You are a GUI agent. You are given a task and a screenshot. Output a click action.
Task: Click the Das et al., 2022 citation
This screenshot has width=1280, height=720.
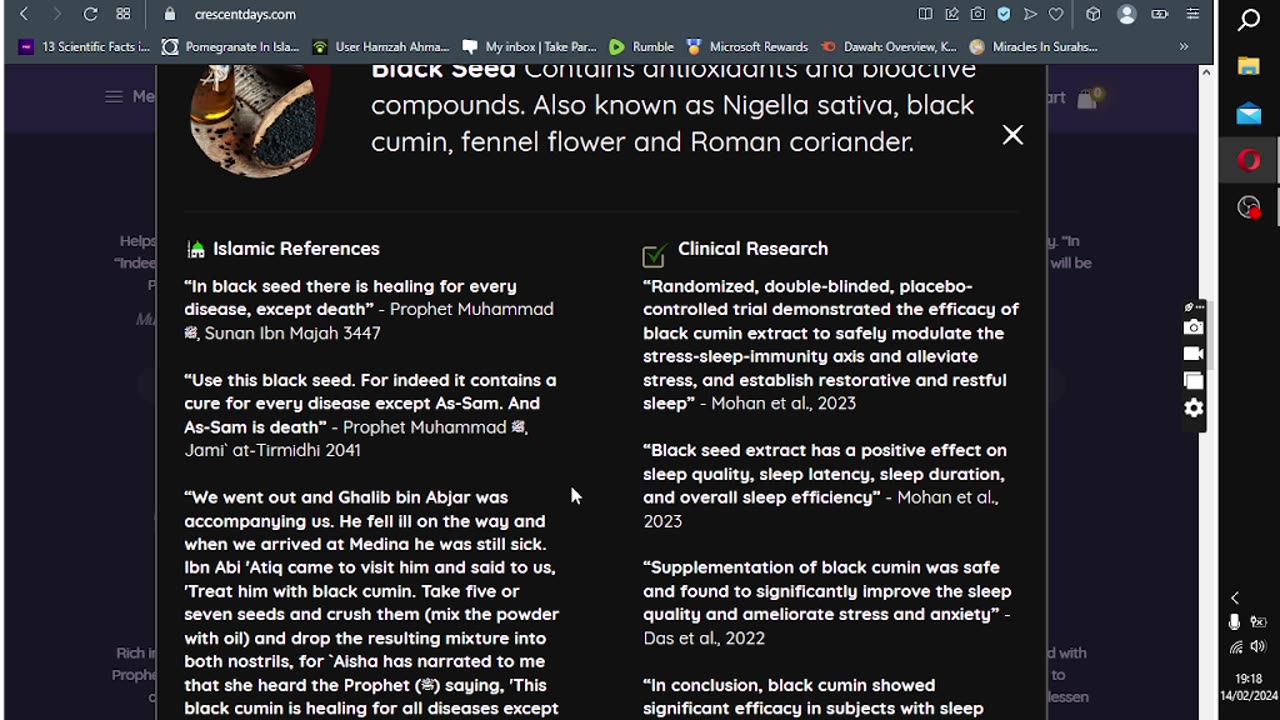point(704,638)
